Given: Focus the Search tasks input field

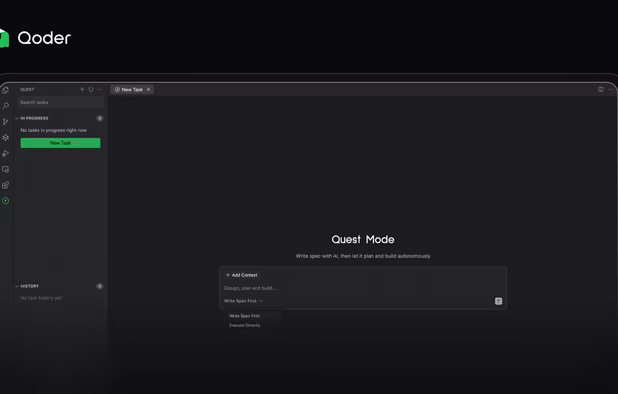Looking at the screenshot, I should (x=60, y=102).
